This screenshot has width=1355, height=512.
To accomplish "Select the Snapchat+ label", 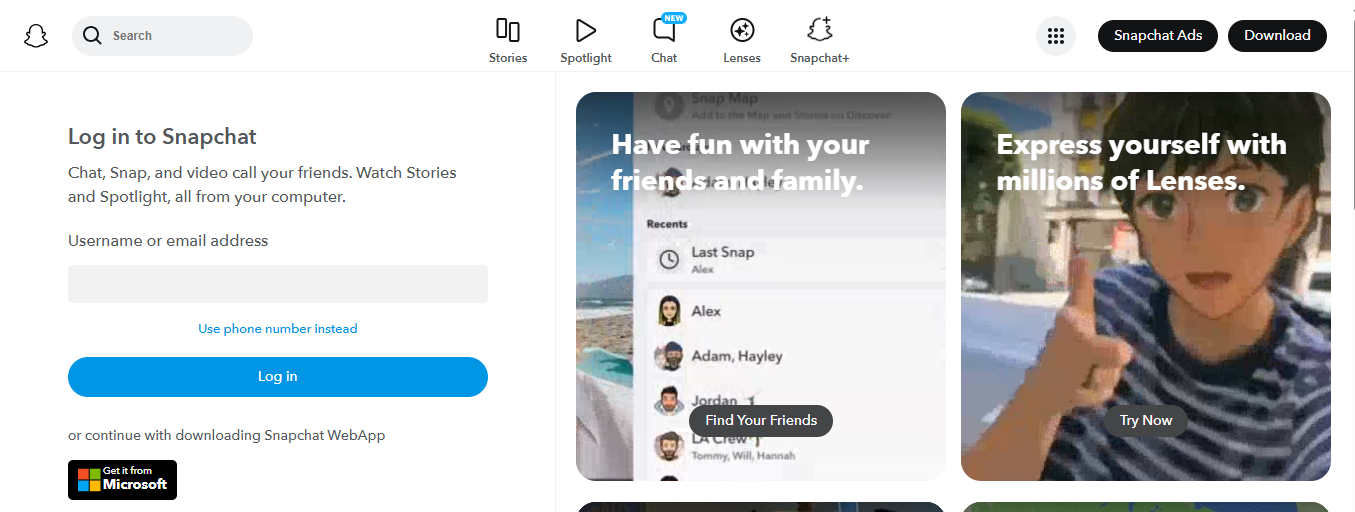I will click(x=820, y=58).
